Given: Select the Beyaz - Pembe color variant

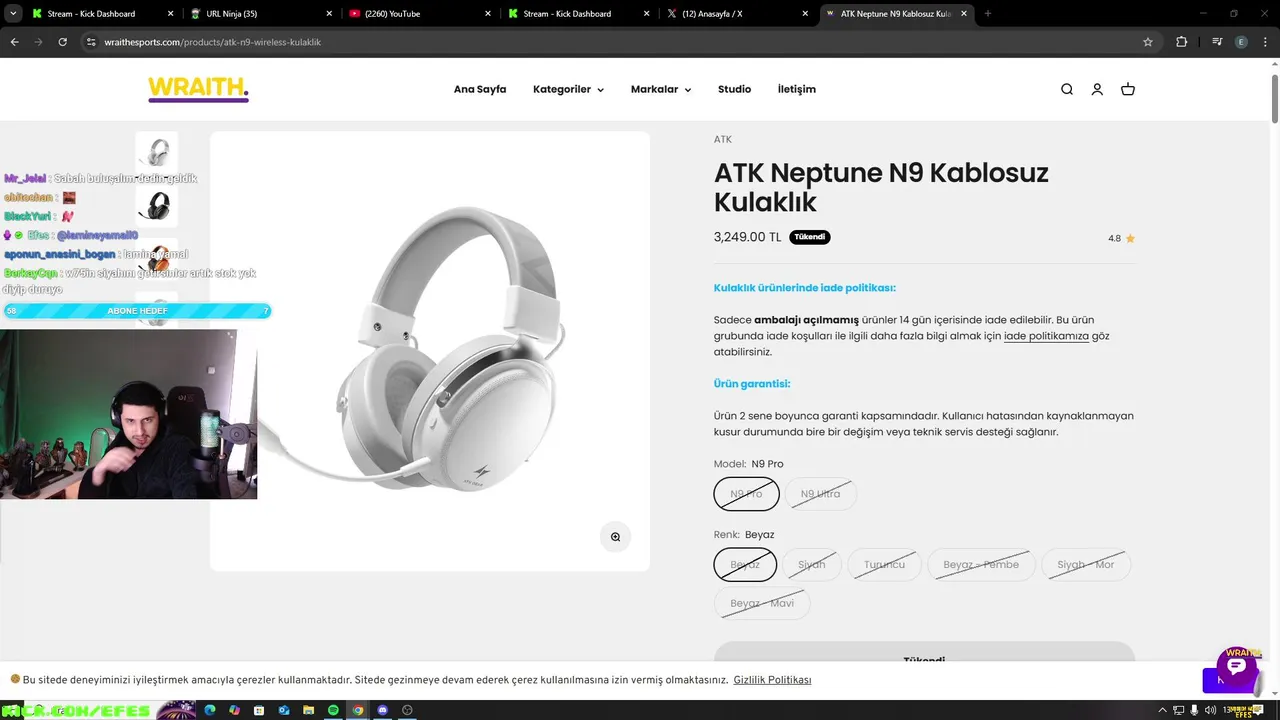Looking at the screenshot, I should (981, 564).
